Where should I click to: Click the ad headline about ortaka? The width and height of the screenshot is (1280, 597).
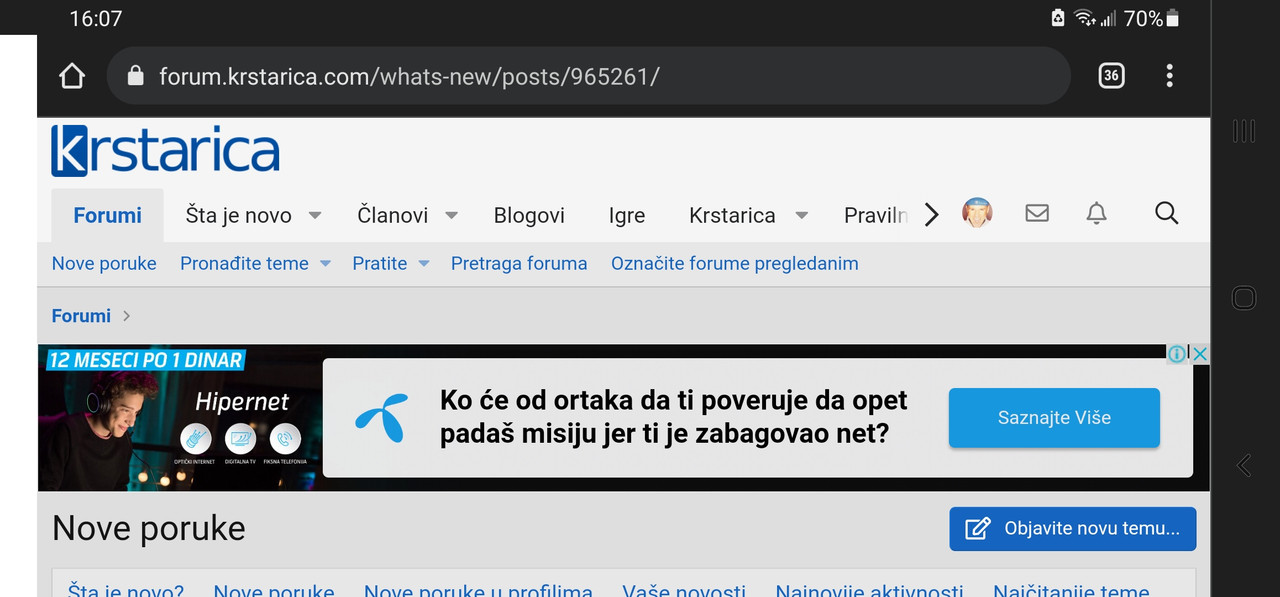coord(674,417)
